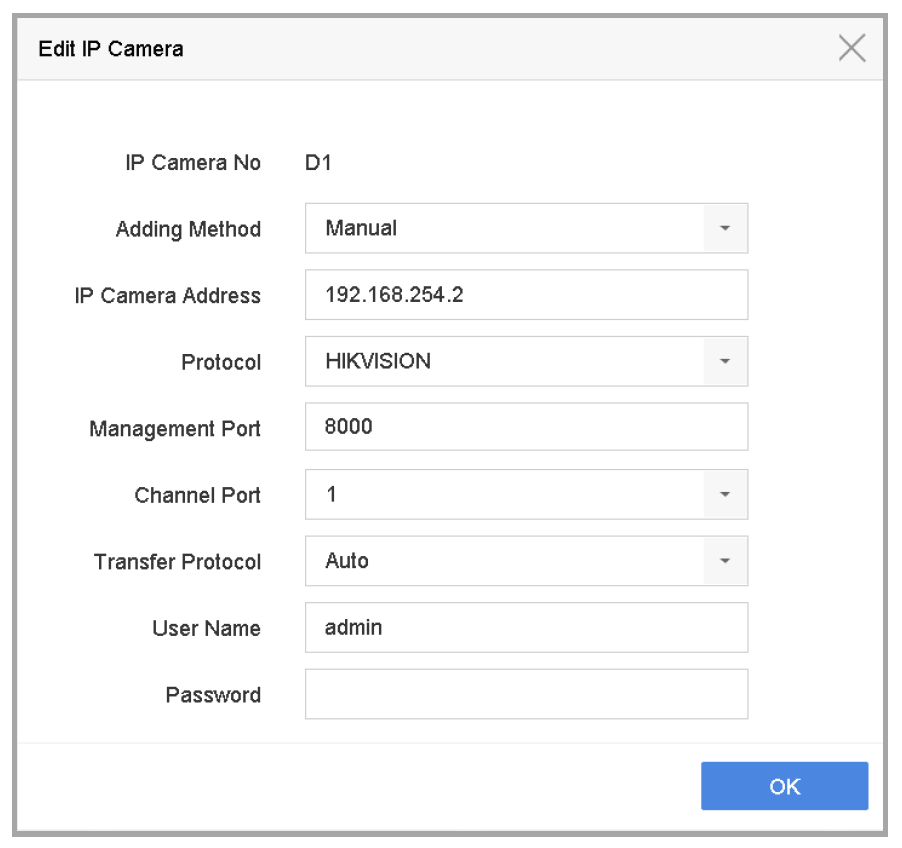Click the Edit IP Camera title text
The width and height of the screenshot is (902, 848).
tap(111, 49)
